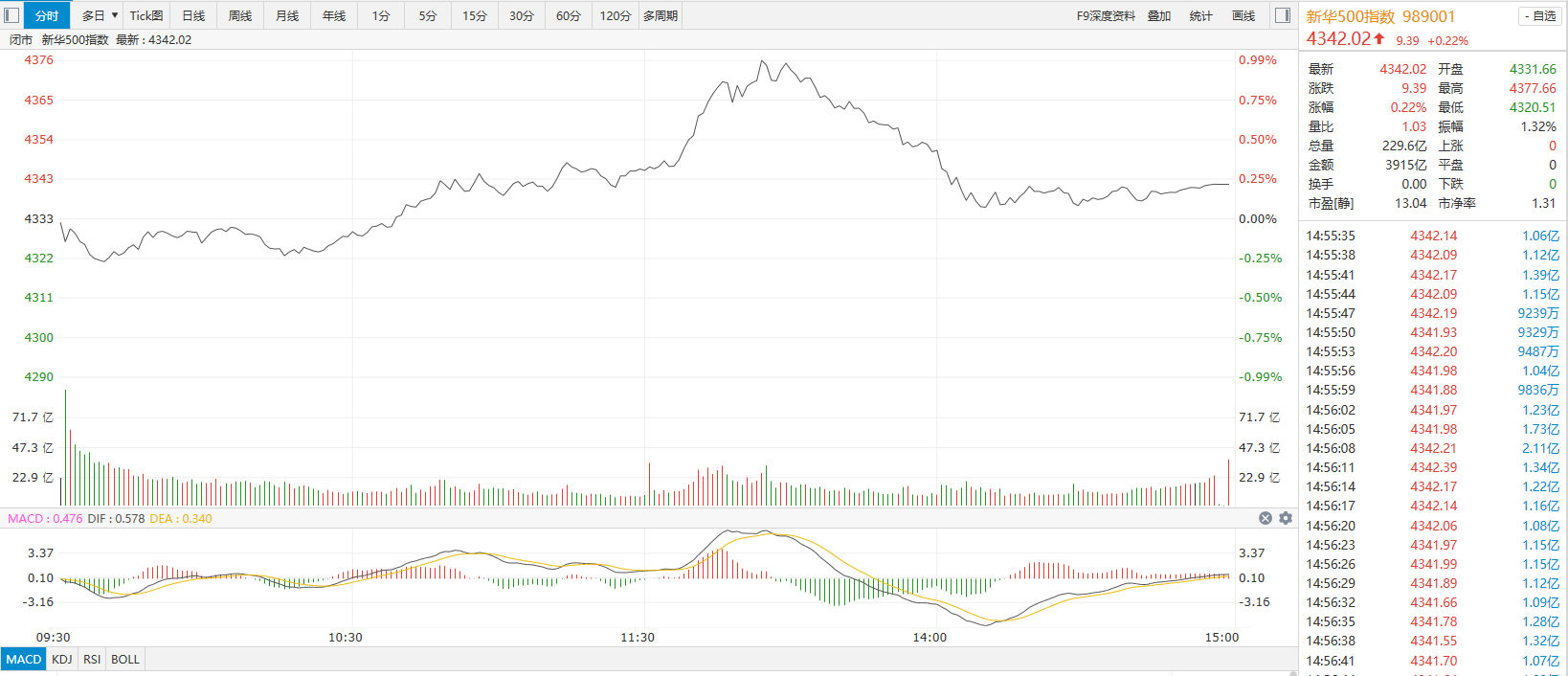
Task: Activate the 画线 drawing tool
Action: (1243, 15)
